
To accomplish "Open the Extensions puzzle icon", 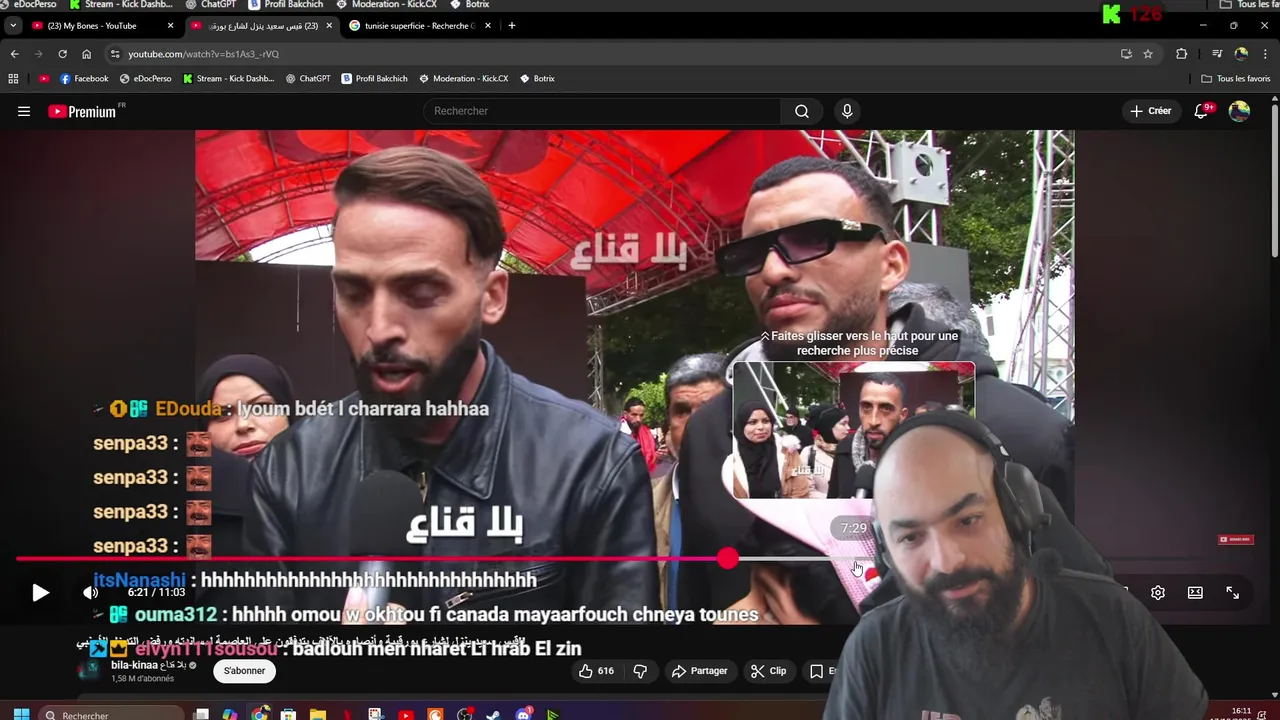I will pos(1182,54).
